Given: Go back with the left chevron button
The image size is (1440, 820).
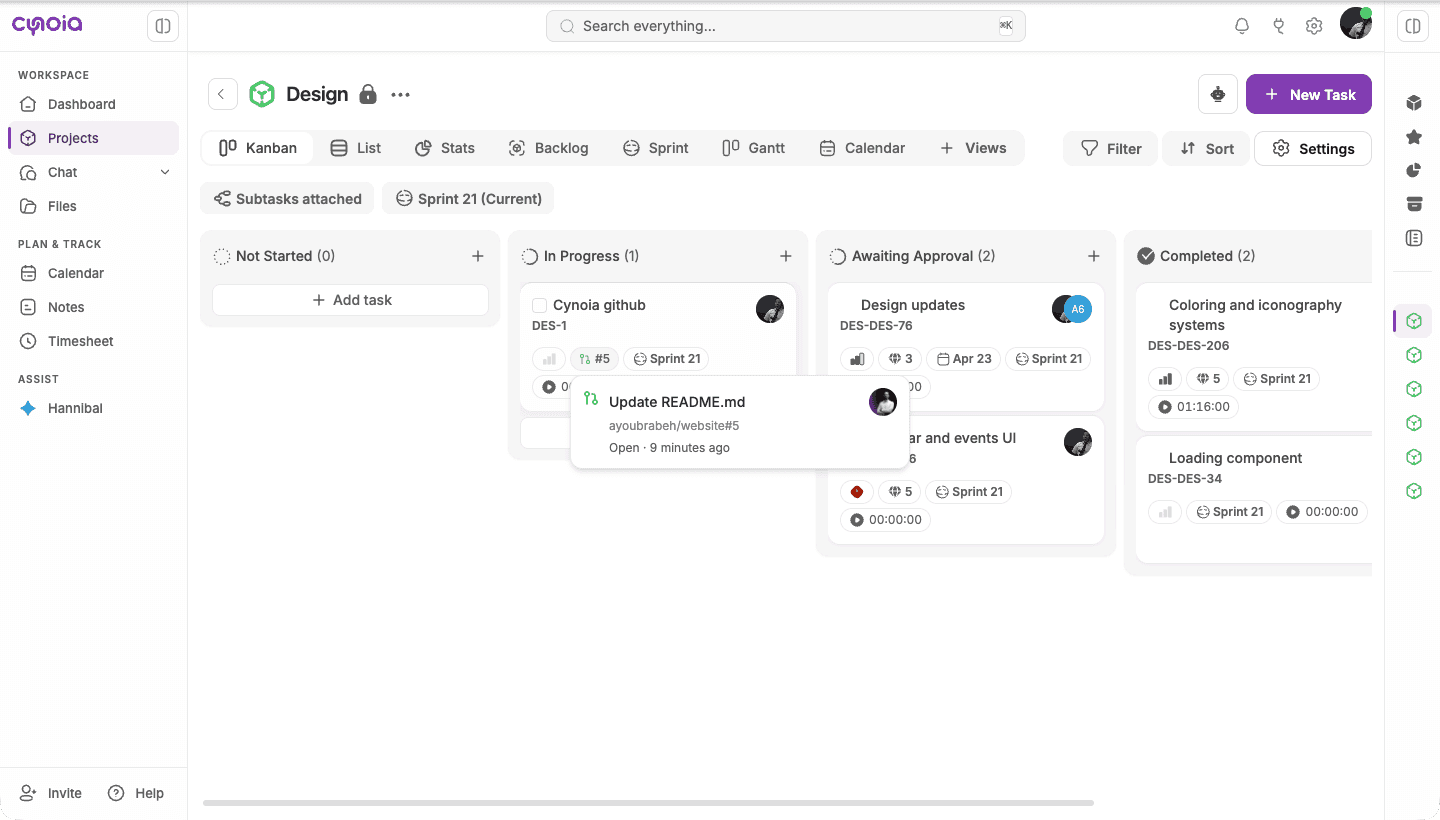Looking at the screenshot, I should click(222, 94).
